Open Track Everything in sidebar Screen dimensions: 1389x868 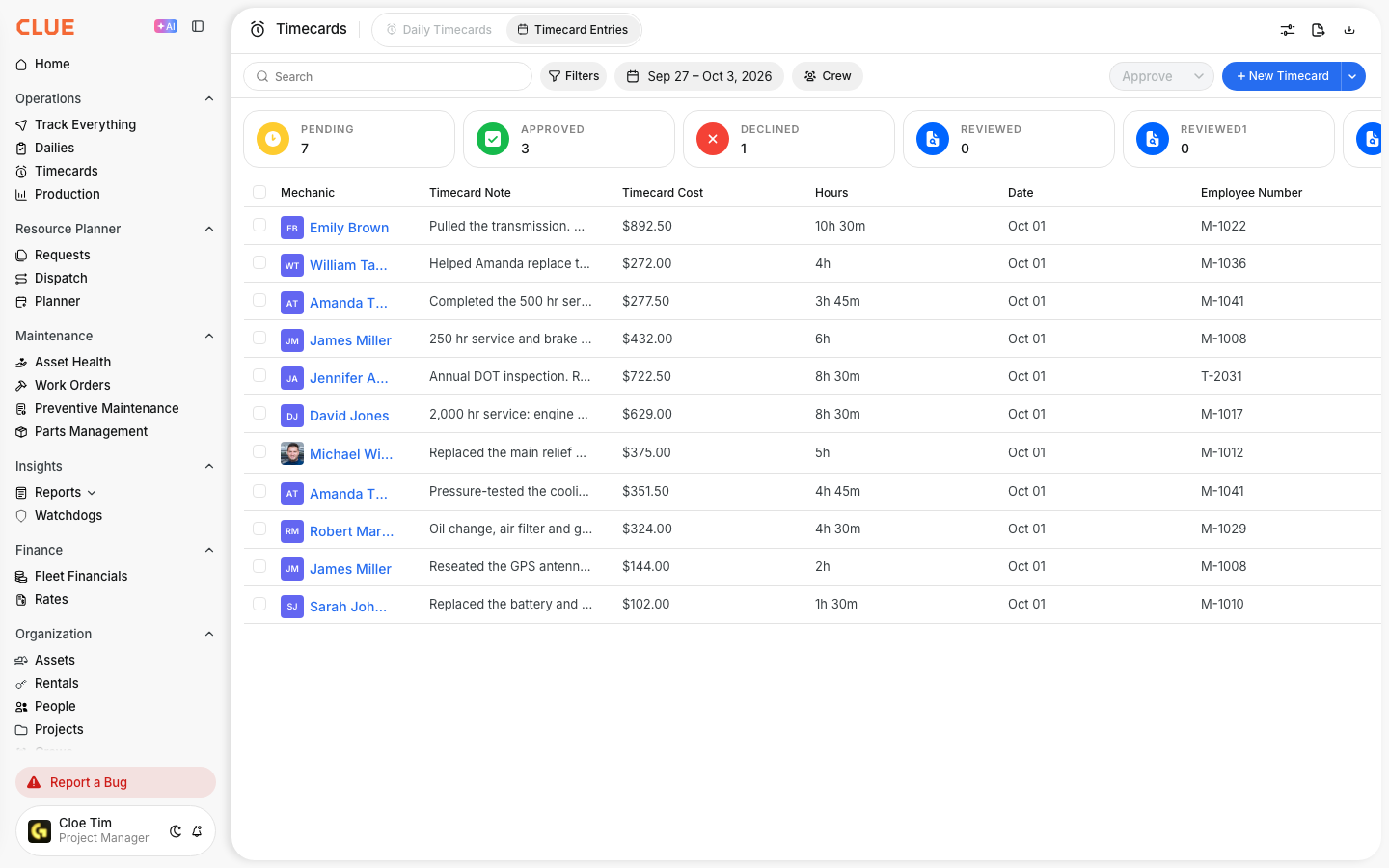click(x=85, y=124)
